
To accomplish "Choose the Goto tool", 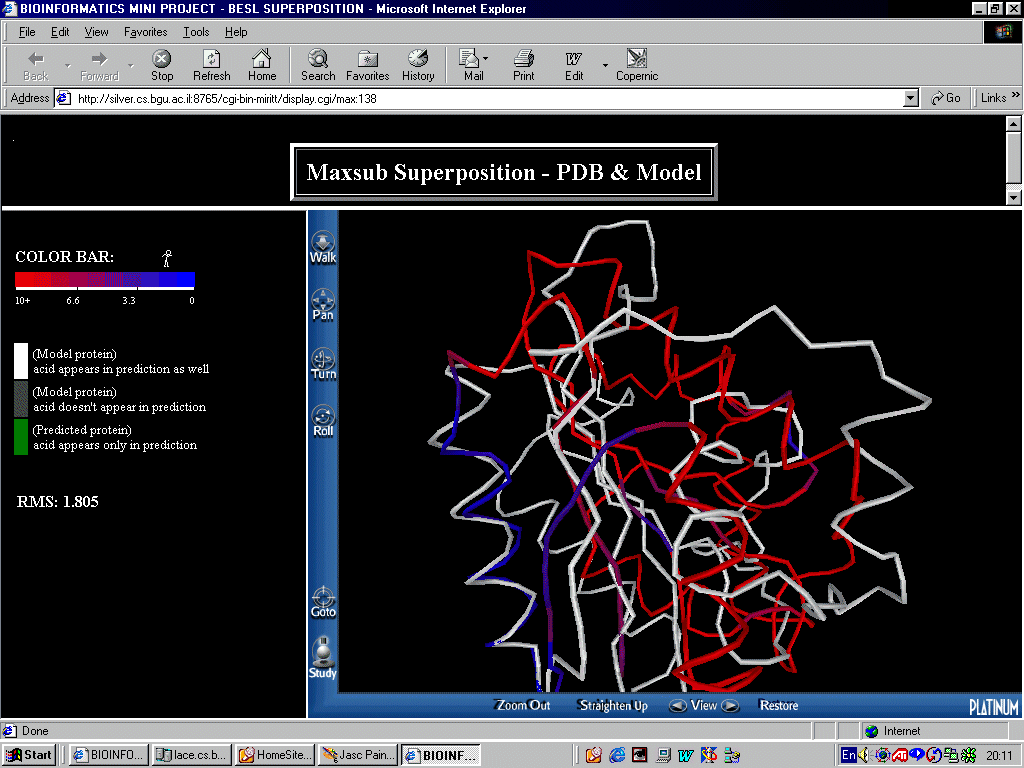I will tap(323, 601).
